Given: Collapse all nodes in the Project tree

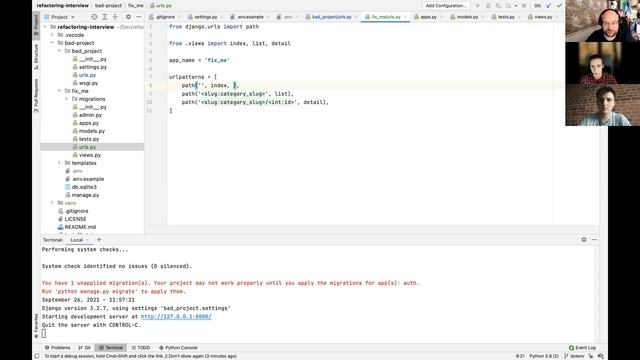Looking at the screenshot, I should coord(115,17).
